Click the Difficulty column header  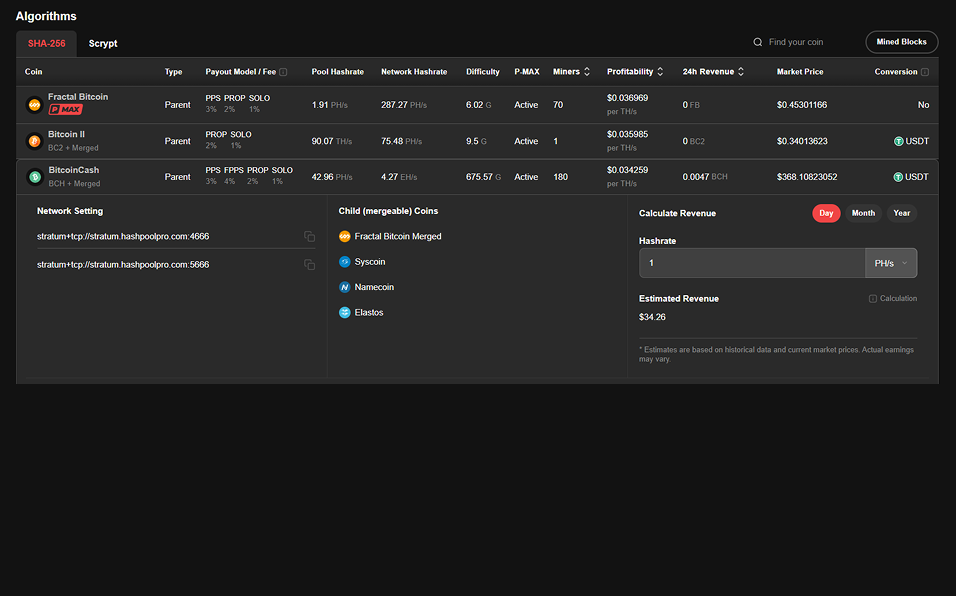[x=482, y=72]
